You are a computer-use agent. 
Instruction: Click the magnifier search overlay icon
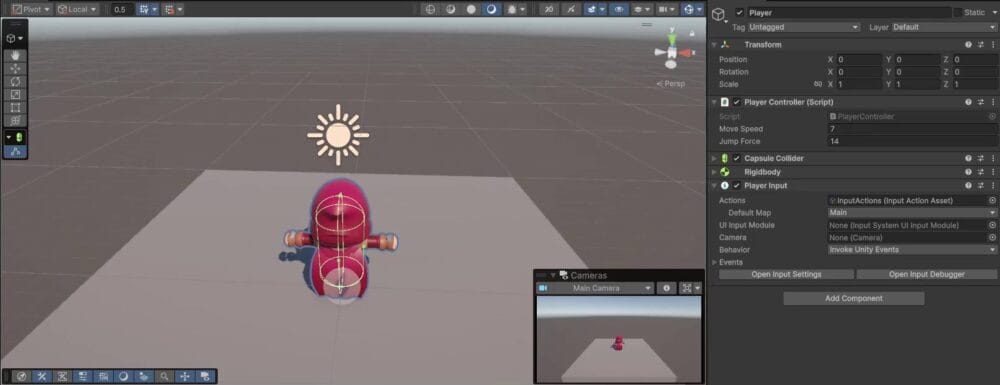(x=165, y=376)
